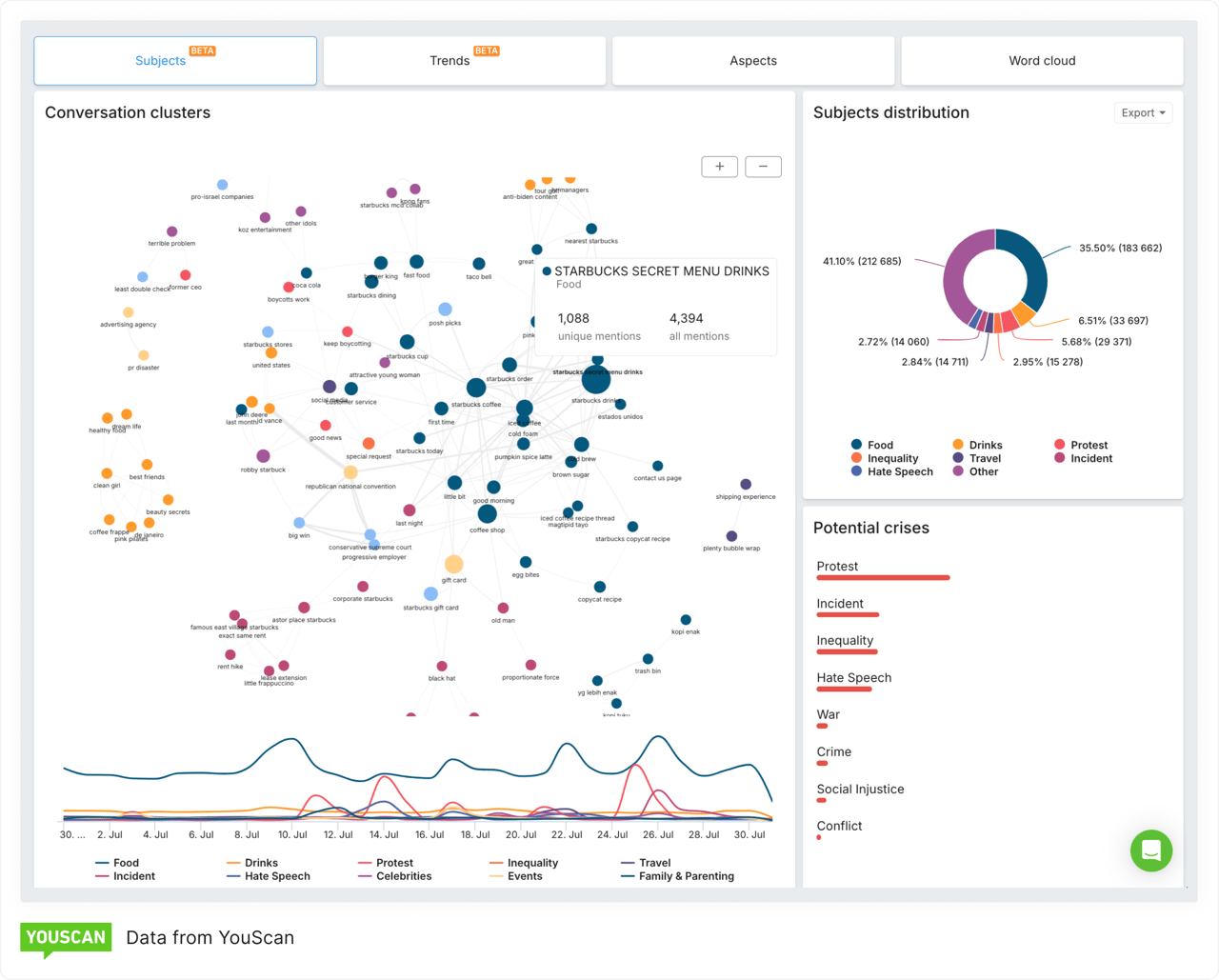This screenshot has height=980, width=1219.
Task: Switch to the Subjects tab
Action: [x=175, y=61]
